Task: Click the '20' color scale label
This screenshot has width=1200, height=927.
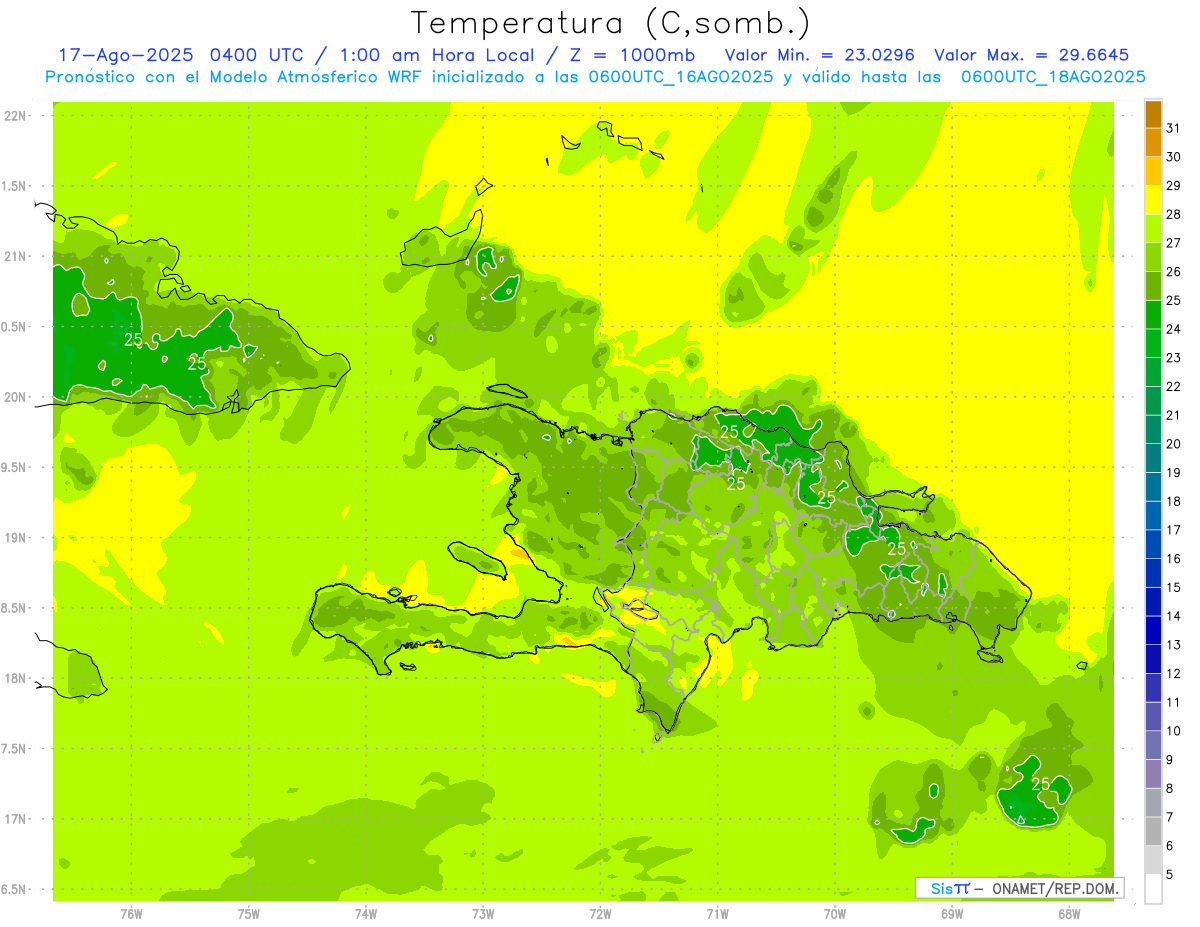Action: tap(1174, 444)
